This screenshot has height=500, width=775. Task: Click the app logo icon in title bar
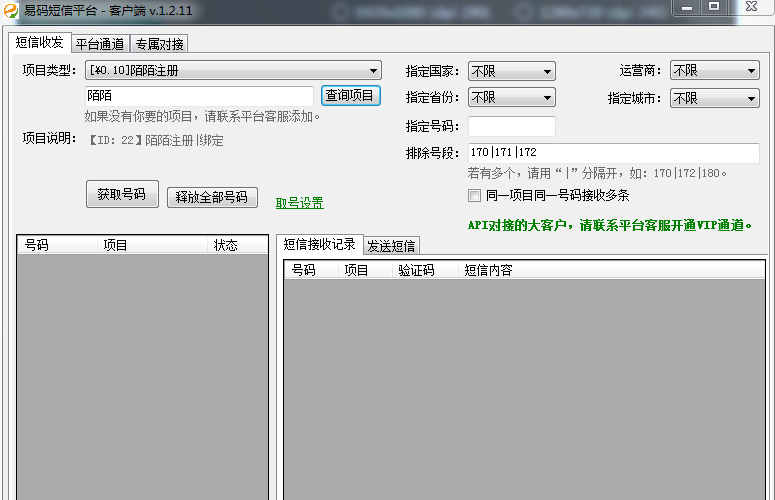11,10
